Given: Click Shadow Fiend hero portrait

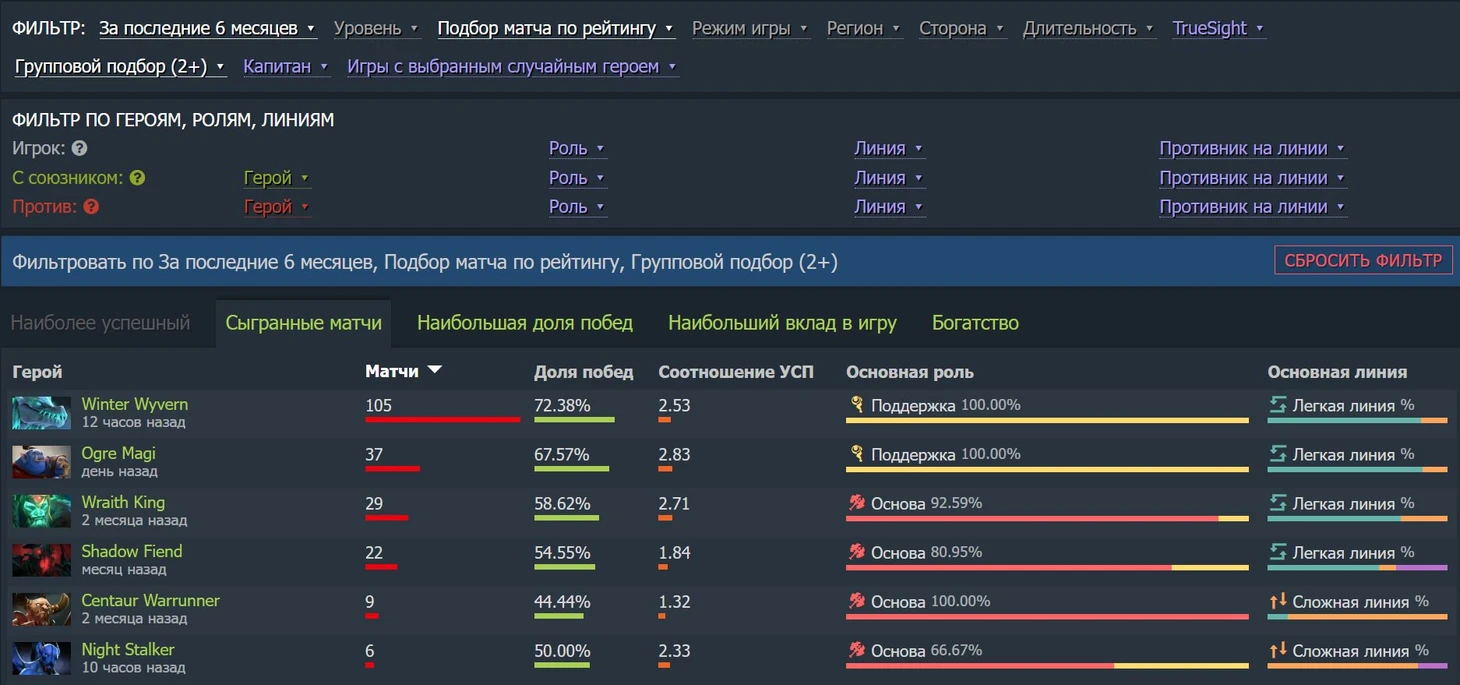Looking at the screenshot, I should click(x=41, y=560).
